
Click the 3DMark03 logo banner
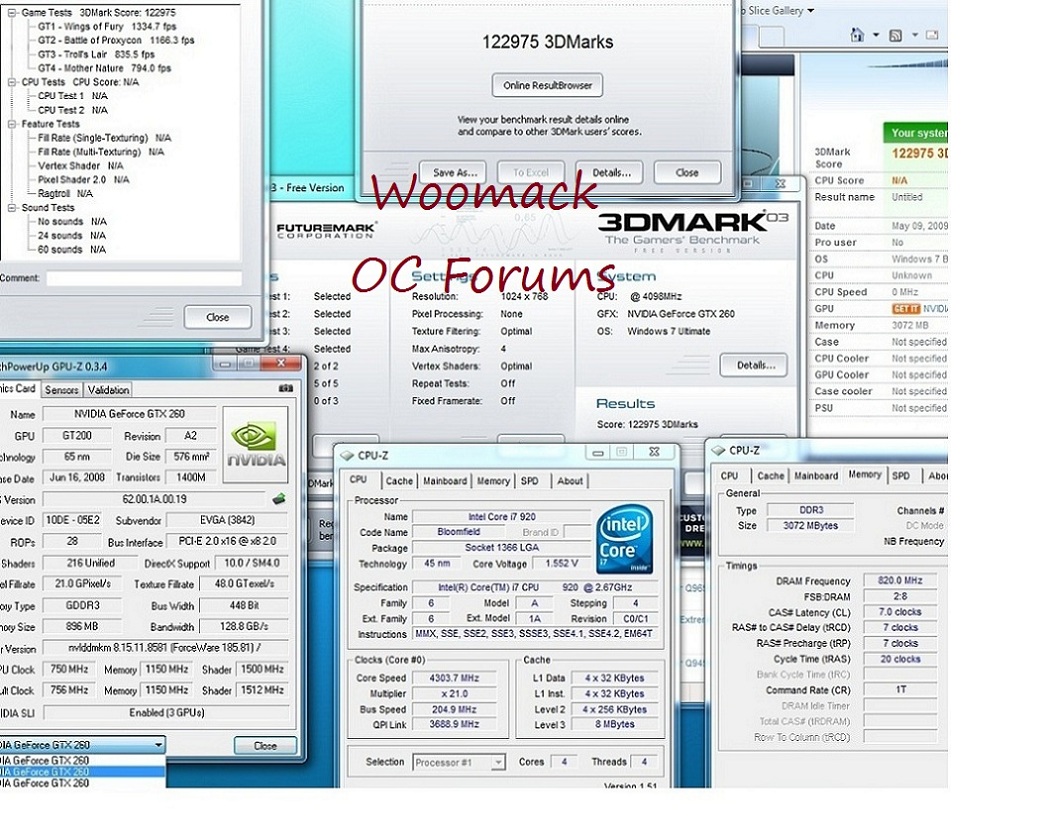(692, 231)
